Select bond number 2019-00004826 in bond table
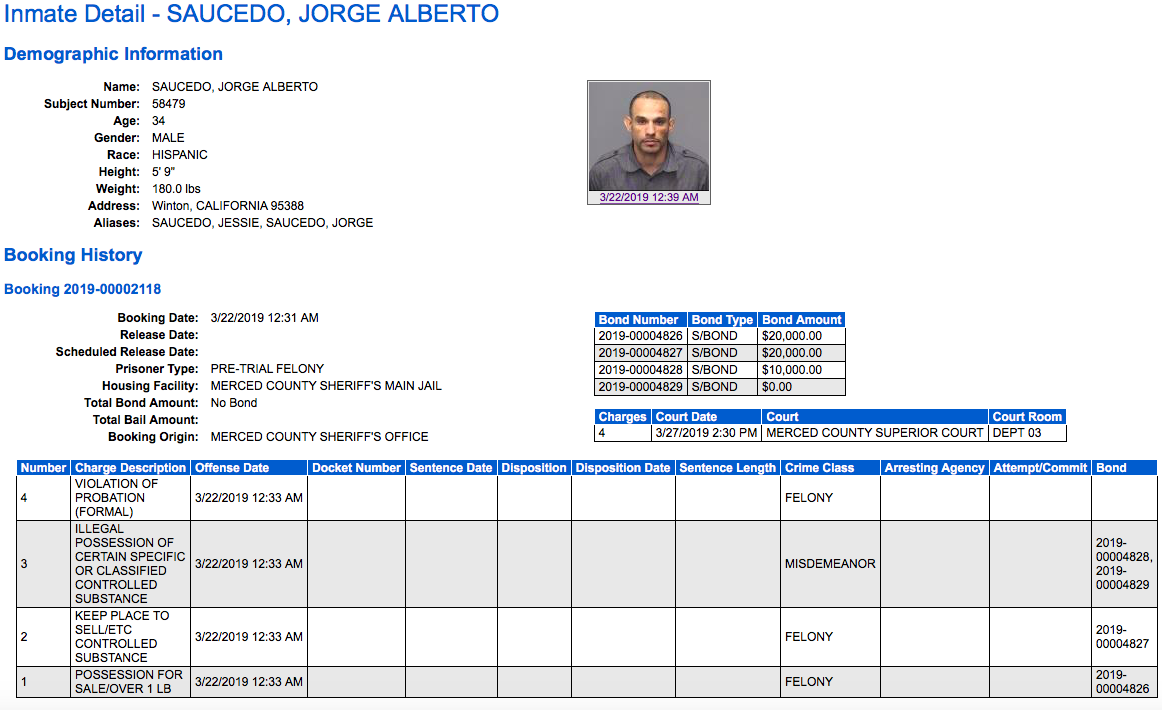This screenshot has height=710, width=1162. pos(640,336)
